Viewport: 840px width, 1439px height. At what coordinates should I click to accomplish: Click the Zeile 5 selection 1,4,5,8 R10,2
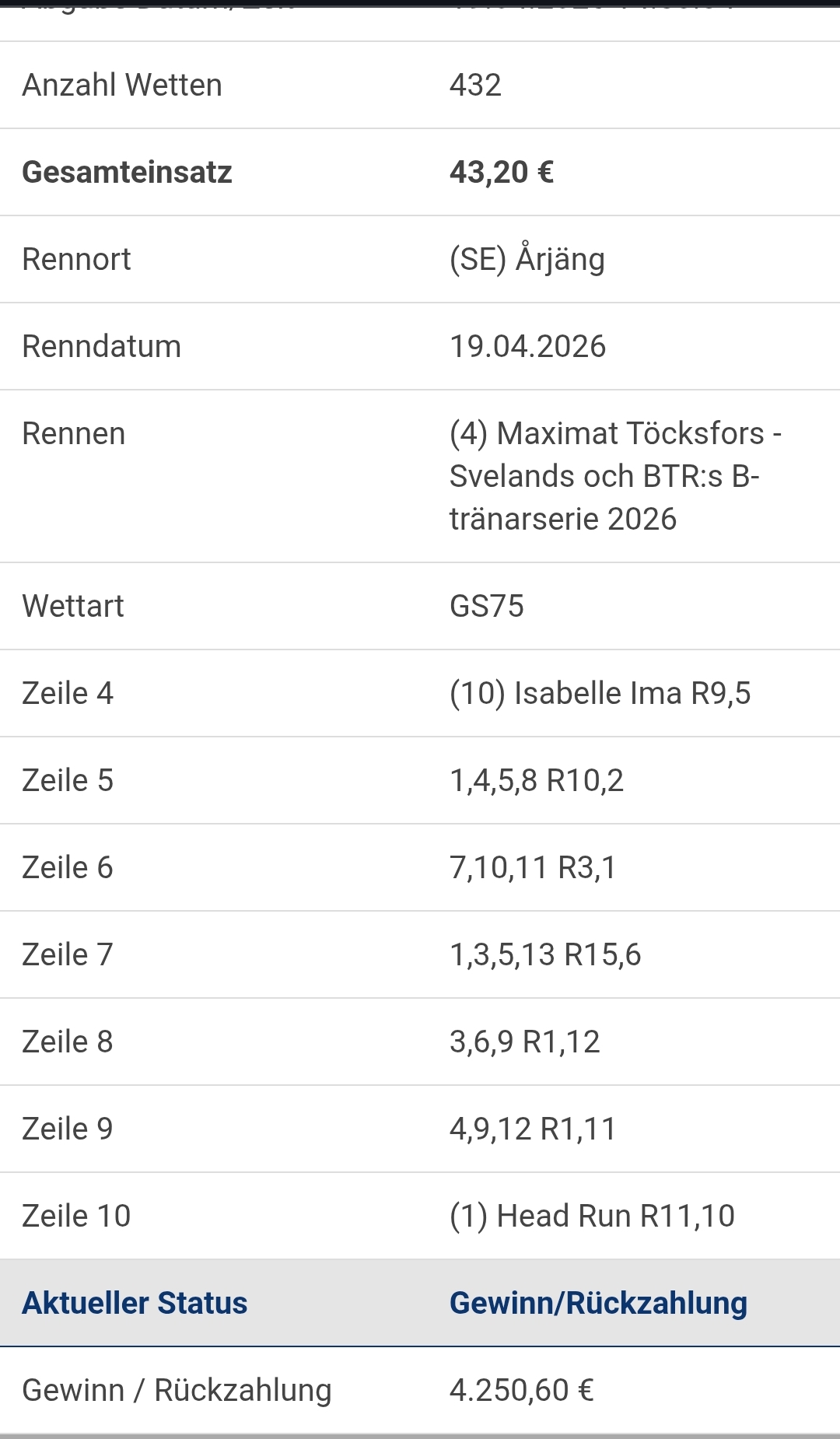pyautogui.click(x=536, y=780)
